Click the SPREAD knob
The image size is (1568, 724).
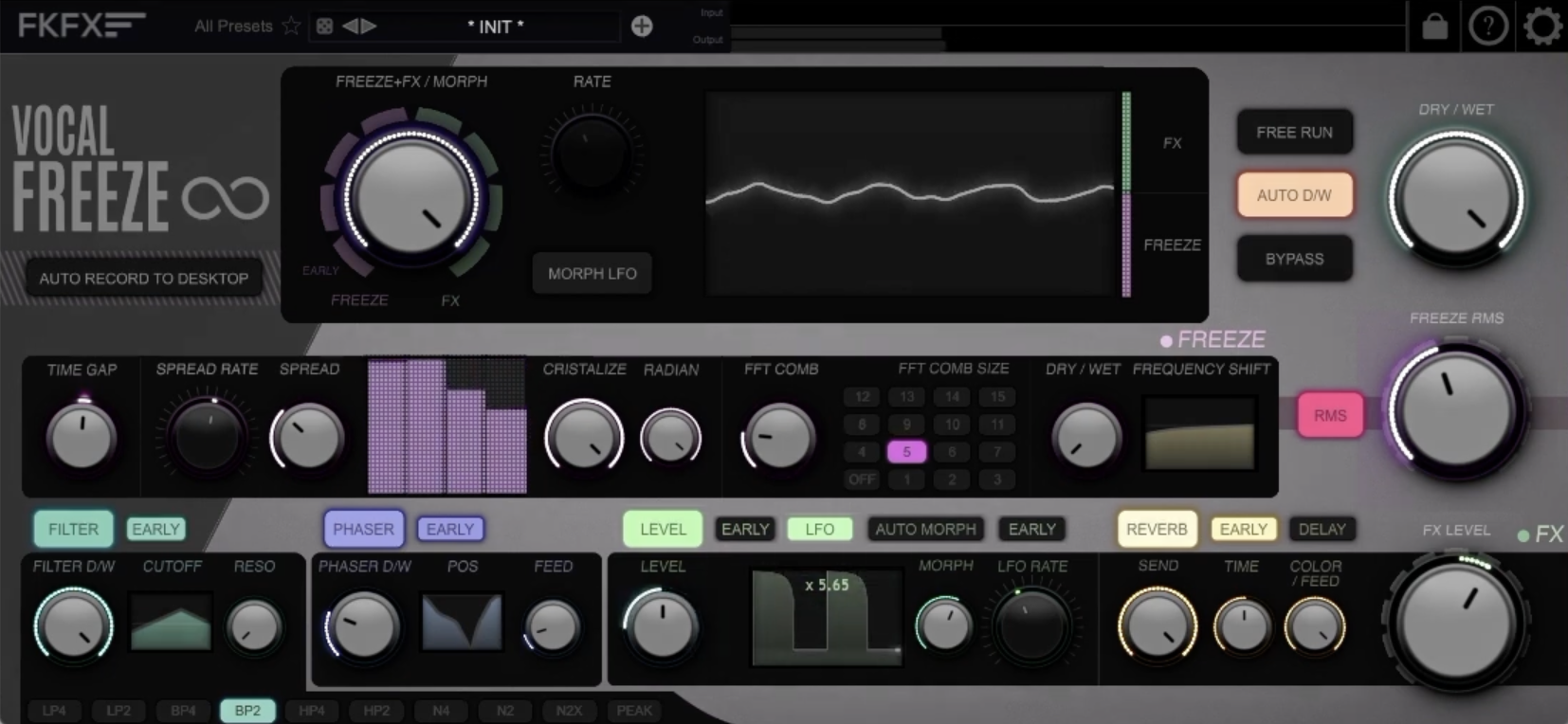pyautogui.click(x=308, y=436)
